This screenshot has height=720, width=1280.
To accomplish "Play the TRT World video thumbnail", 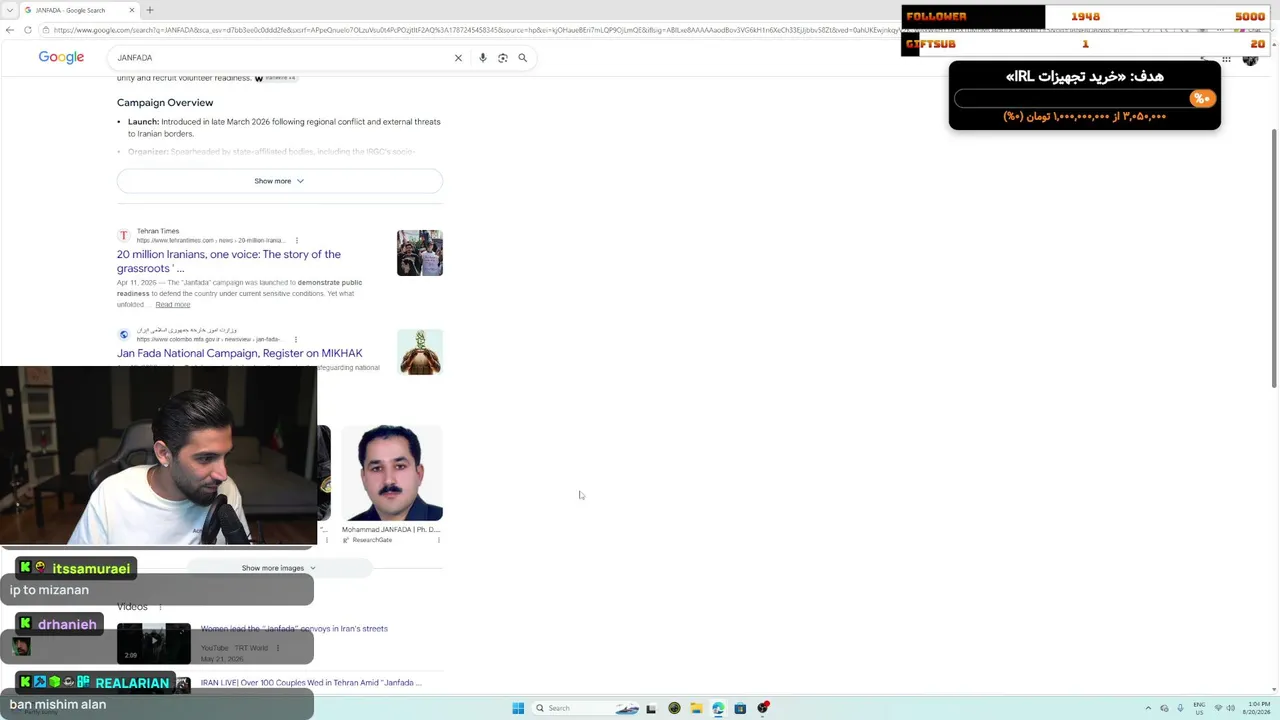I will pyautogui.click(x=154, y=643).
